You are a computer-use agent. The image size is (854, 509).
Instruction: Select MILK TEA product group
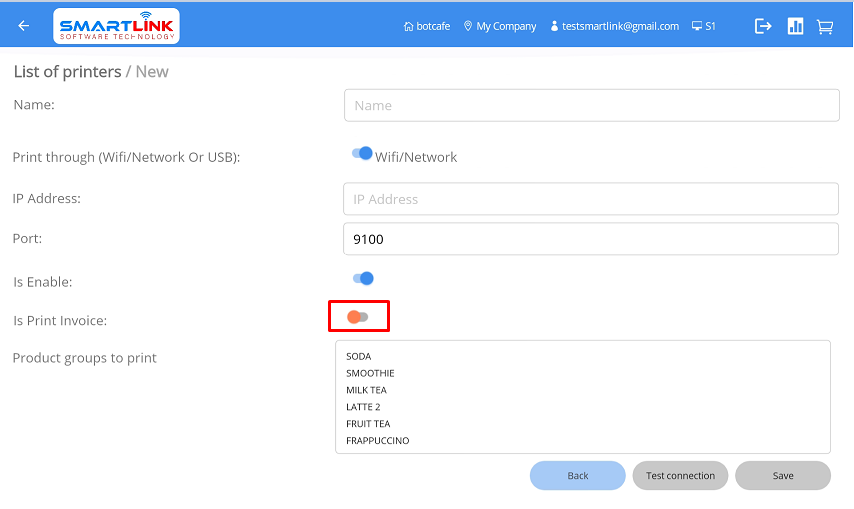click(366, 390)
